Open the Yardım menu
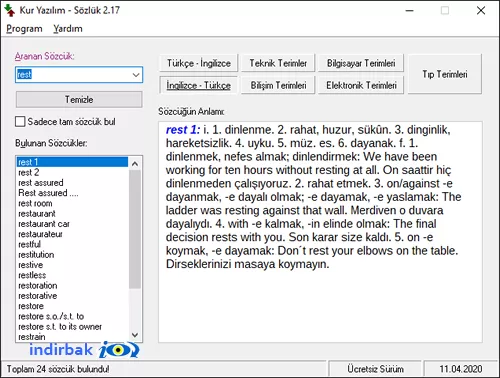This screenshot has height=378, width=500. (x=68, y=29)
